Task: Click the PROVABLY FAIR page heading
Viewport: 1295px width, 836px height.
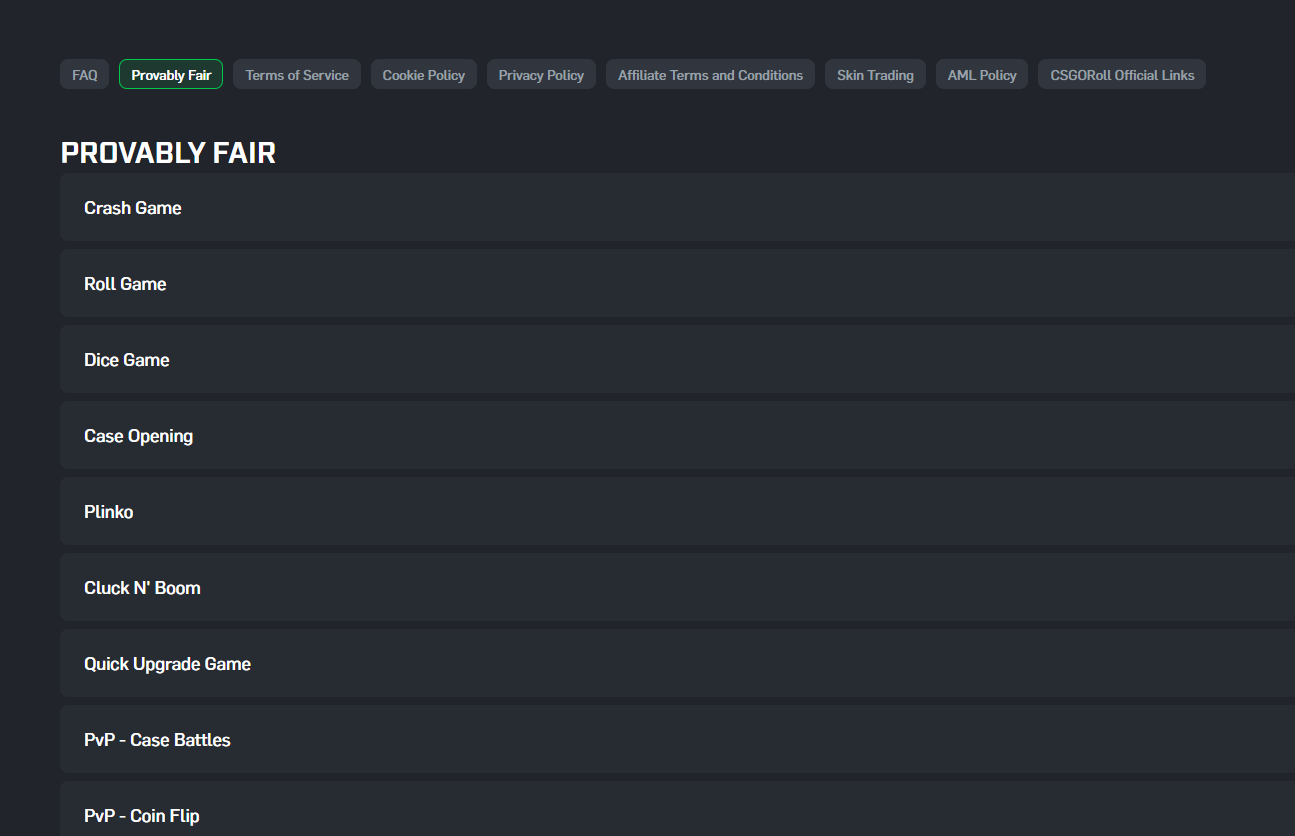Action: (168, 153)
